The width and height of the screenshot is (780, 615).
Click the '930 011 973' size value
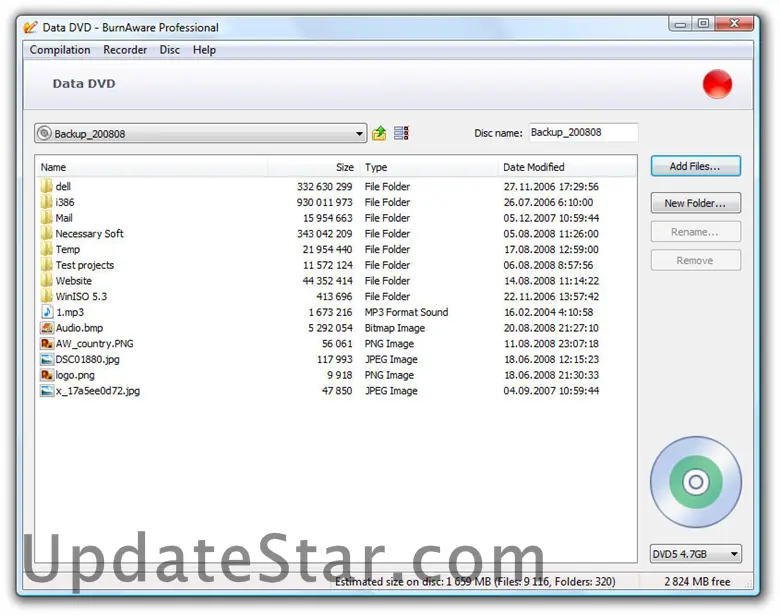click(x=324, y=202)
